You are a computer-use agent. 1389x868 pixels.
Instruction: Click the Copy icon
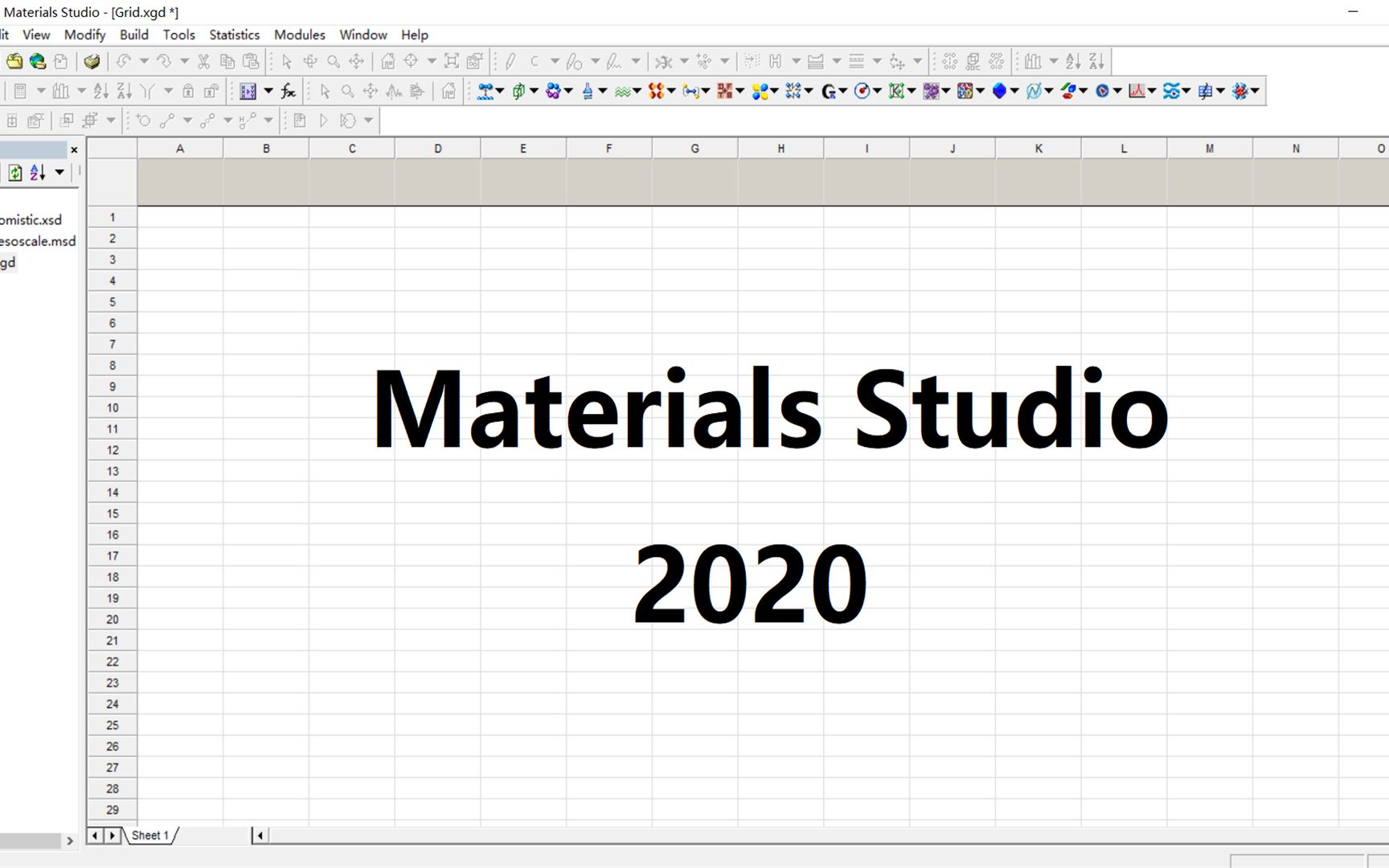(227, 61)
